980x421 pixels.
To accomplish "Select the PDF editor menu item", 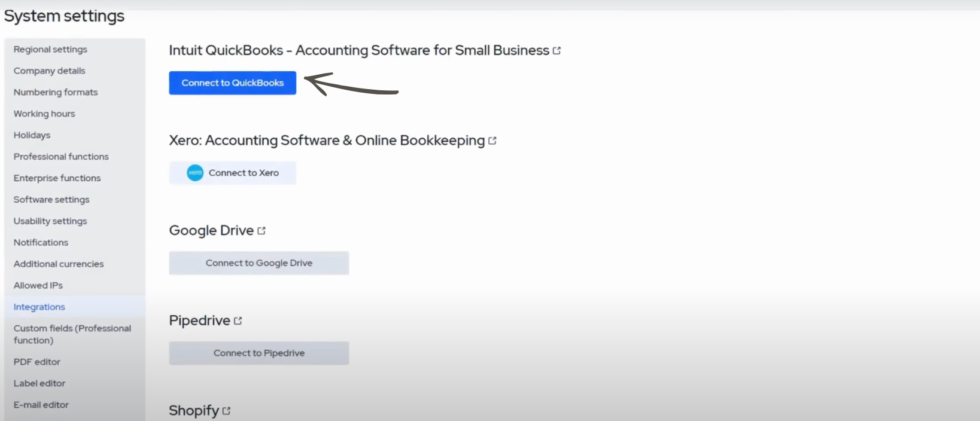I will coord(37,362).
